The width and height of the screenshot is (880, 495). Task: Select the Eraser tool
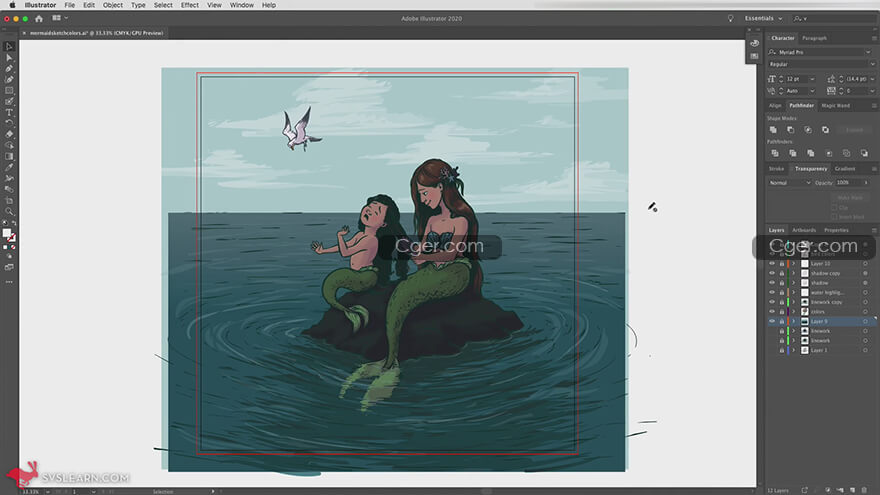click(x=9, y=134)
